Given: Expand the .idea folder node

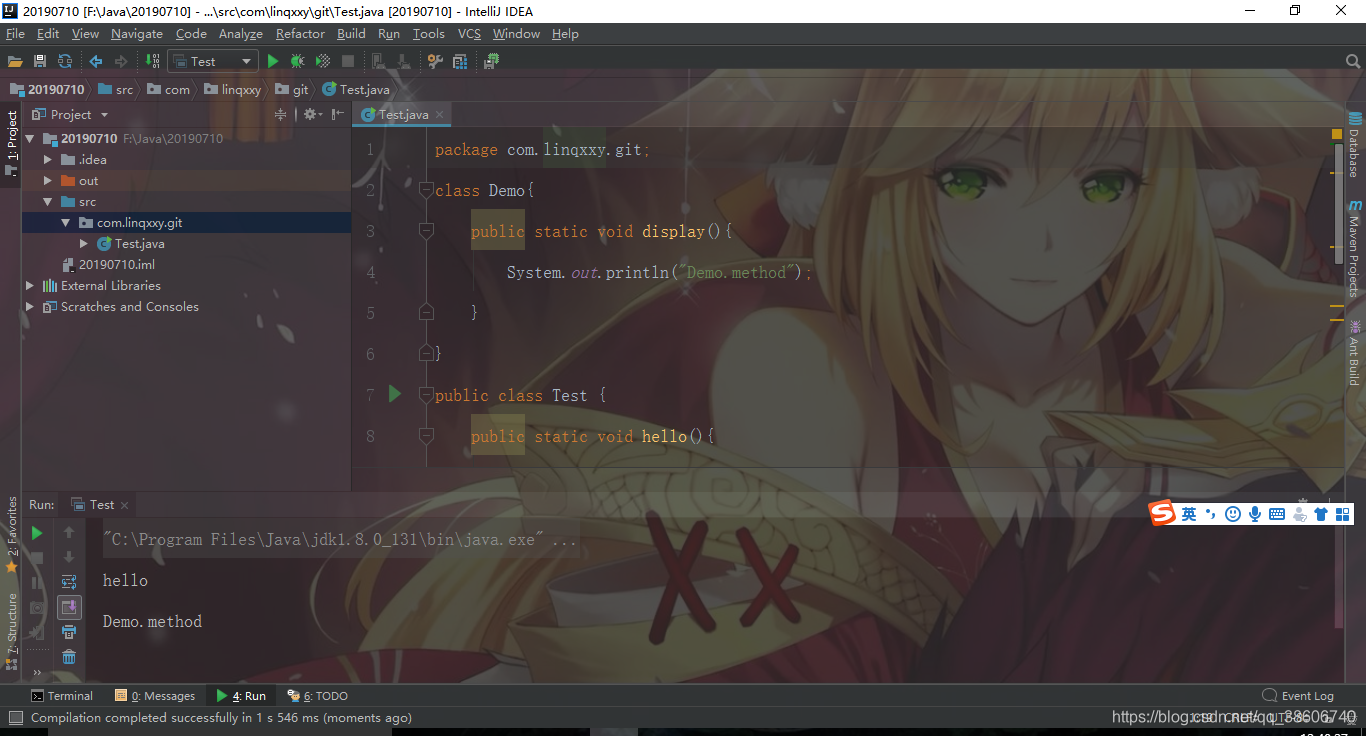Looking at the screenshot, I should click(x=48, y=159).
